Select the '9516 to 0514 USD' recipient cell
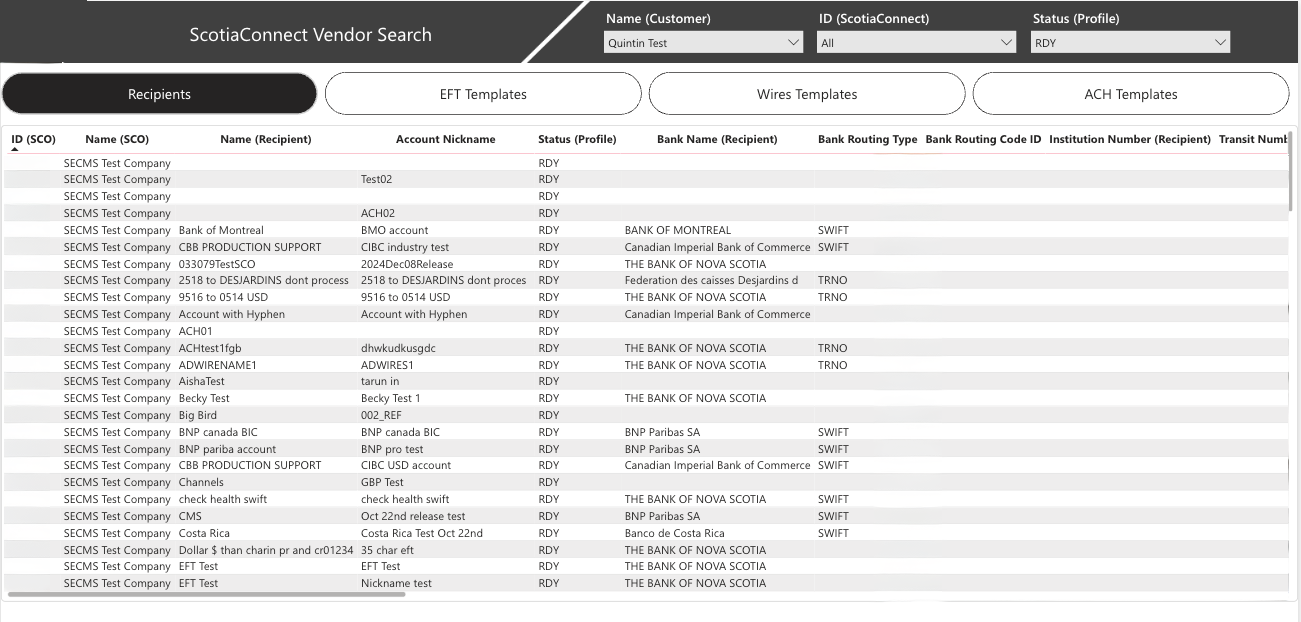The image size is (1301, 622). click(223, 297)
